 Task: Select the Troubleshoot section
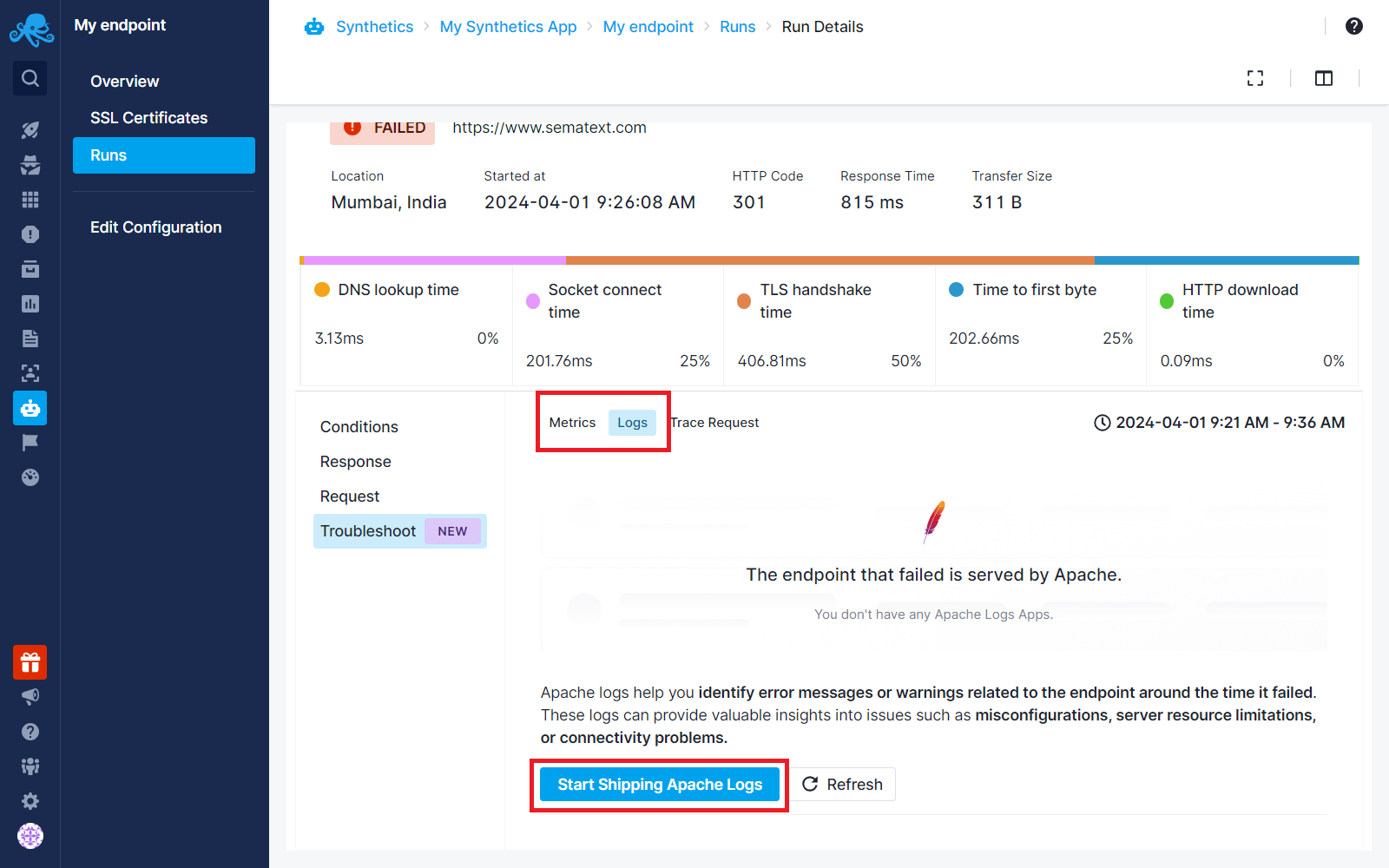[400, 531]
